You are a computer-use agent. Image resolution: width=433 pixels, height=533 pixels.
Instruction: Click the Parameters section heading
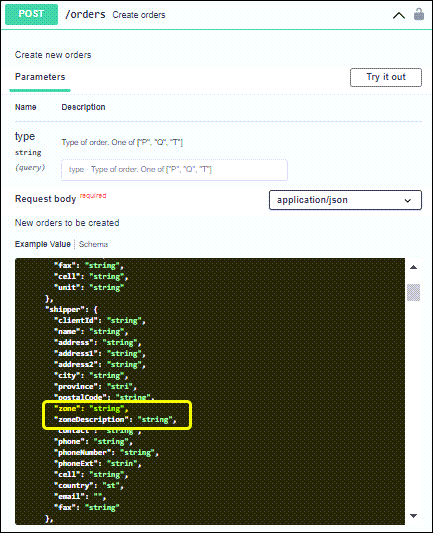pos(40,77)
